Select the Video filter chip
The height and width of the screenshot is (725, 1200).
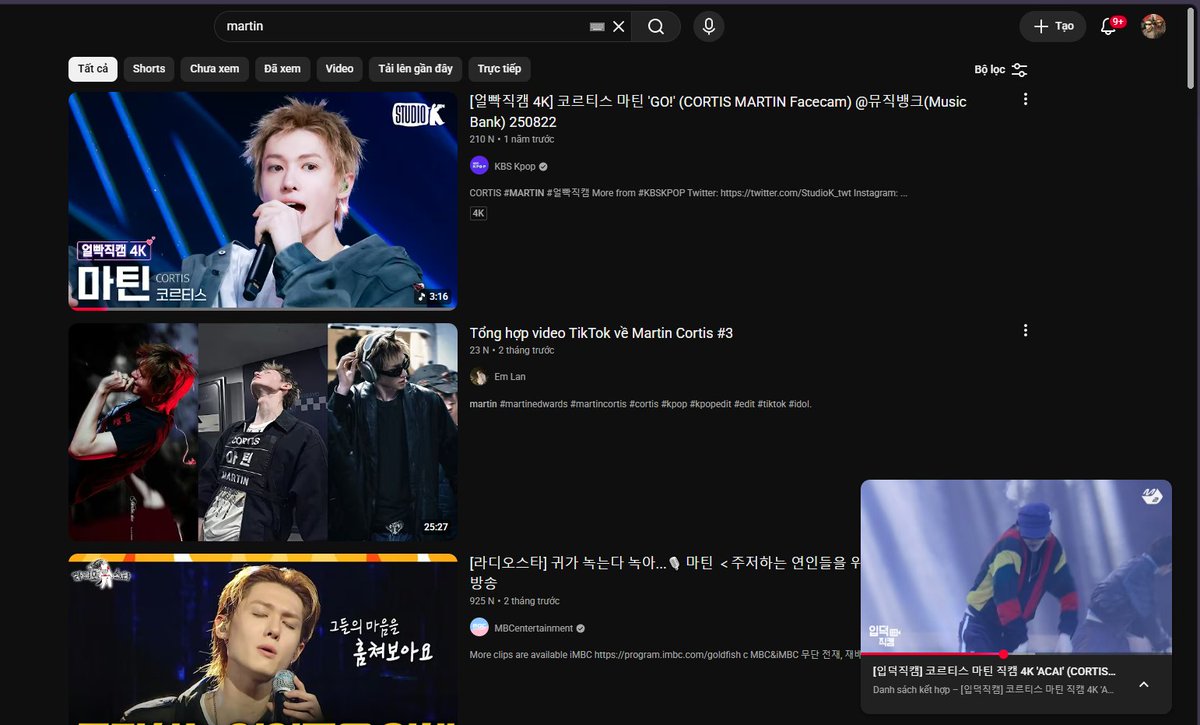[x=339, y=69]
